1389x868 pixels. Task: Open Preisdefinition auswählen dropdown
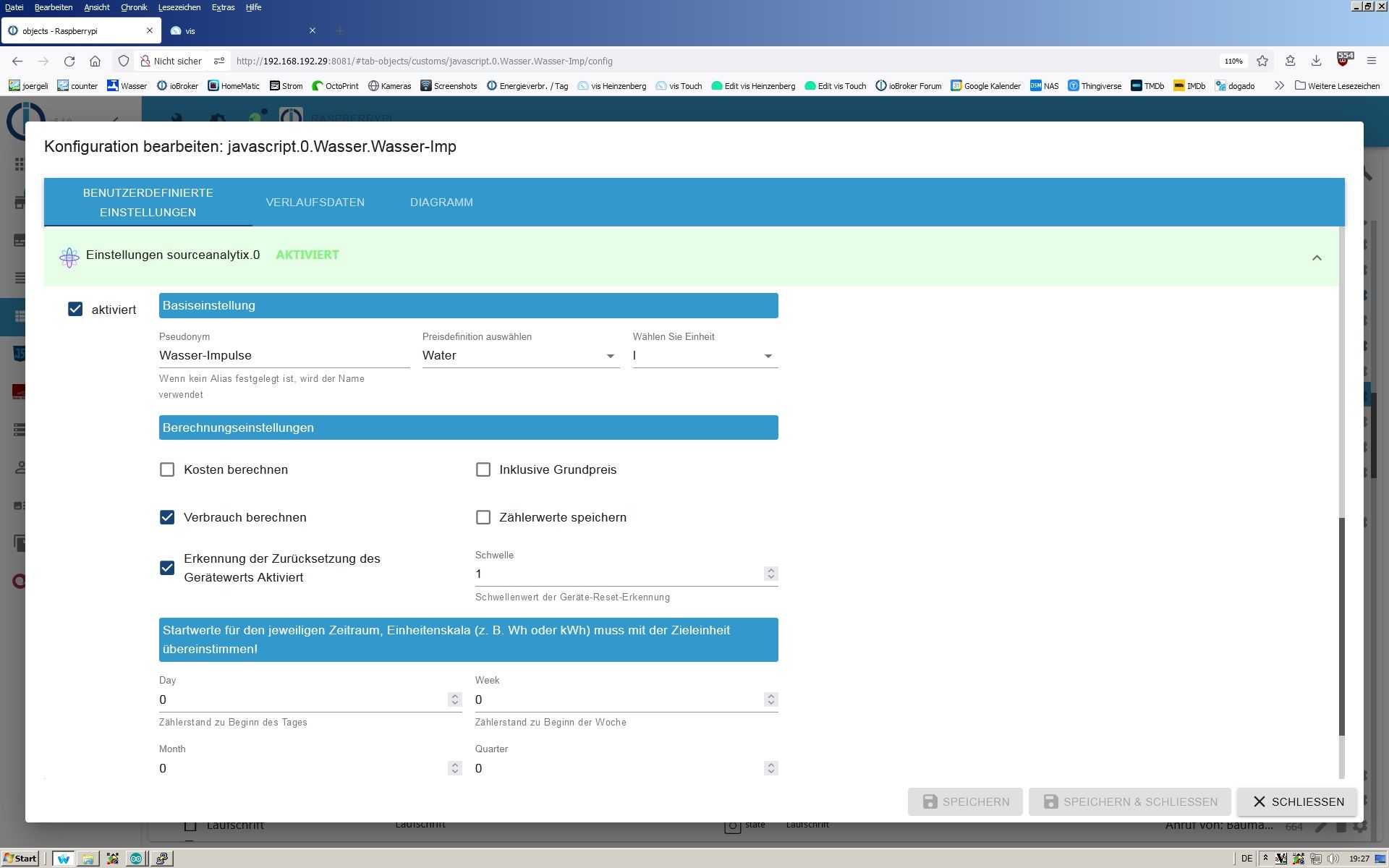(520, 356)
